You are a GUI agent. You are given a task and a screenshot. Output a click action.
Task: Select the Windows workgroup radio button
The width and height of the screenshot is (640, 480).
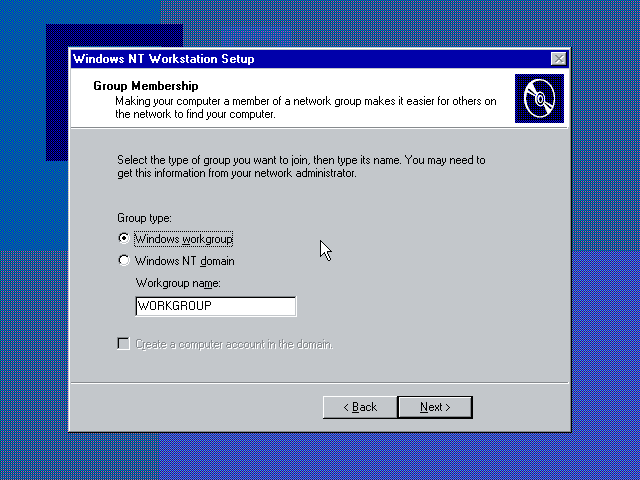pos(124,238)
